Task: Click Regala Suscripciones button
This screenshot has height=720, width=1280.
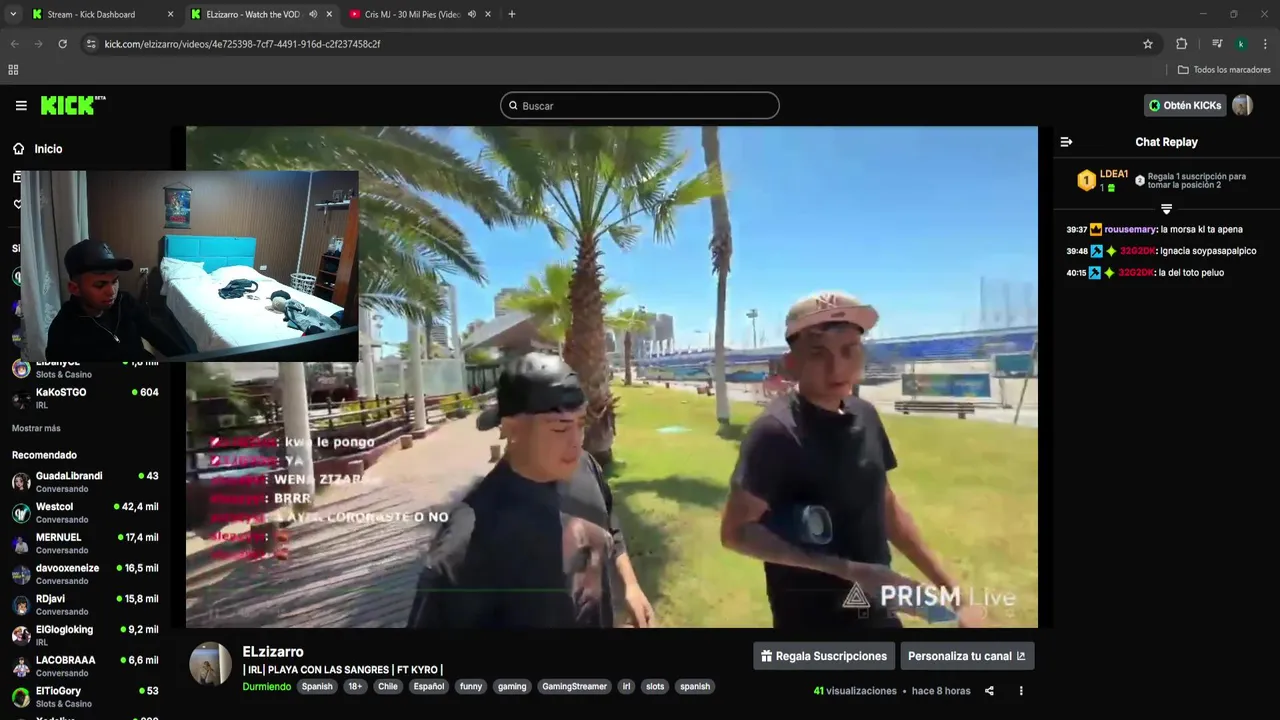Action: tap(824, 656)
